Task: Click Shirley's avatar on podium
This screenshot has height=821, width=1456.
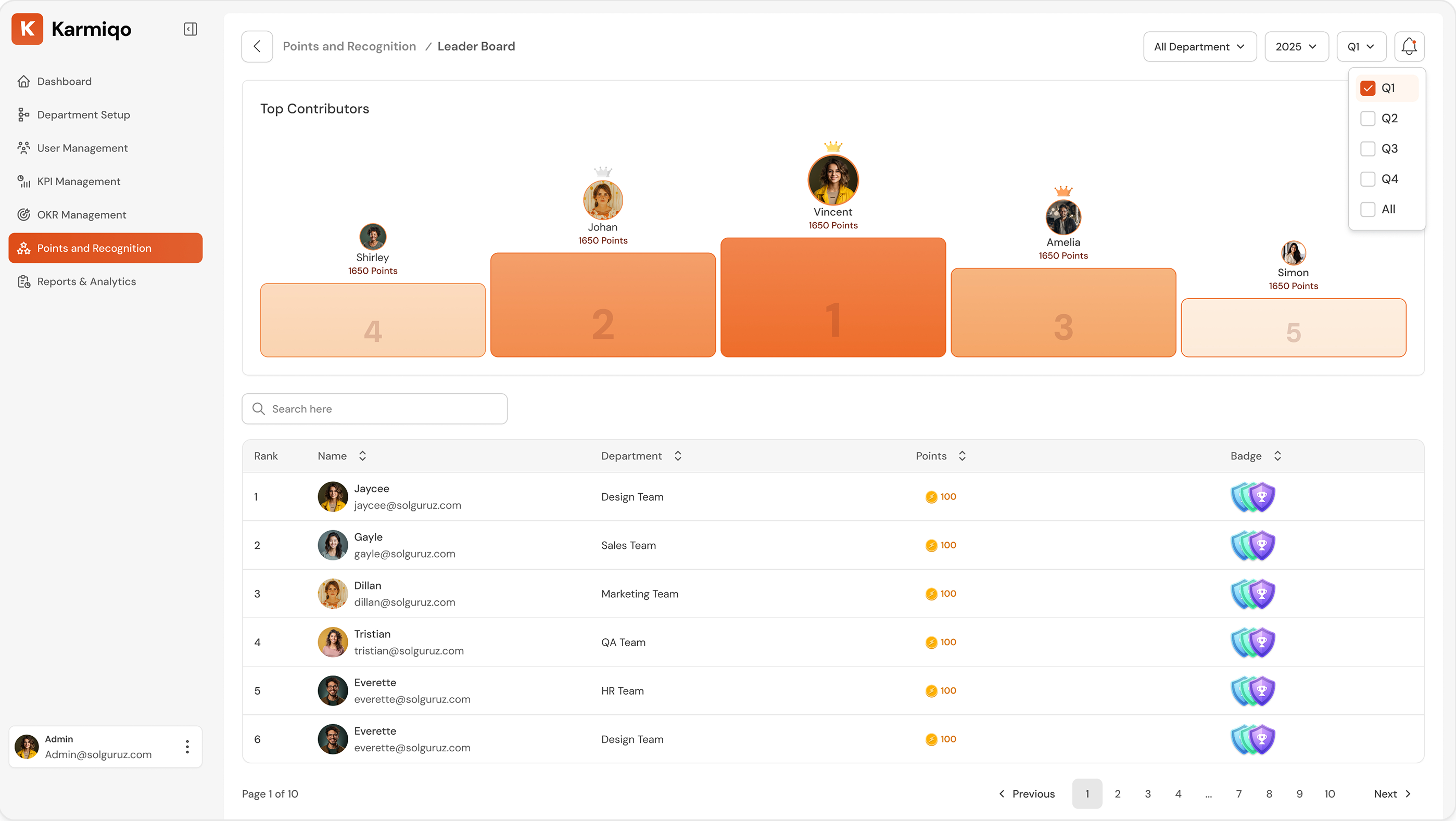Action: click(x=373, y=237)
